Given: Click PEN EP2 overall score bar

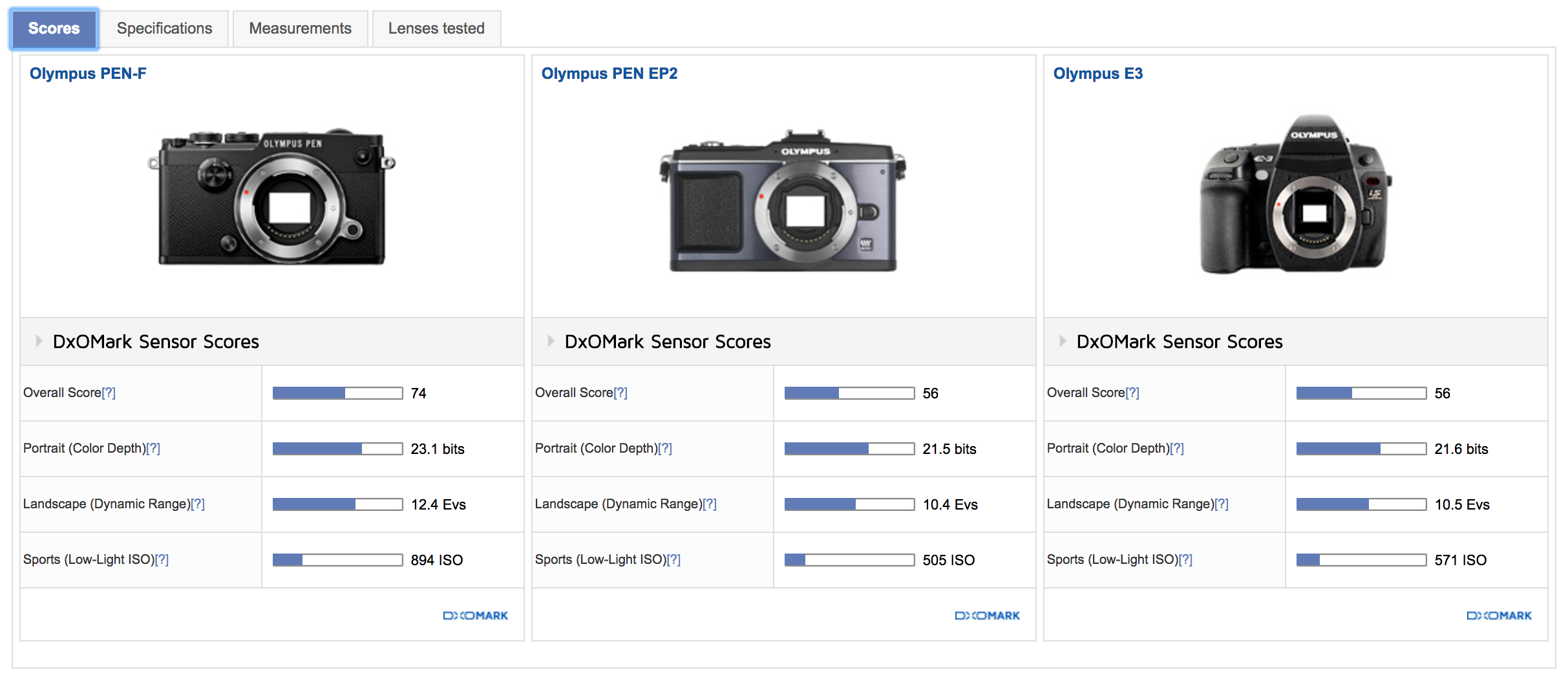Looking at the screenshot, I should point(850,393).
